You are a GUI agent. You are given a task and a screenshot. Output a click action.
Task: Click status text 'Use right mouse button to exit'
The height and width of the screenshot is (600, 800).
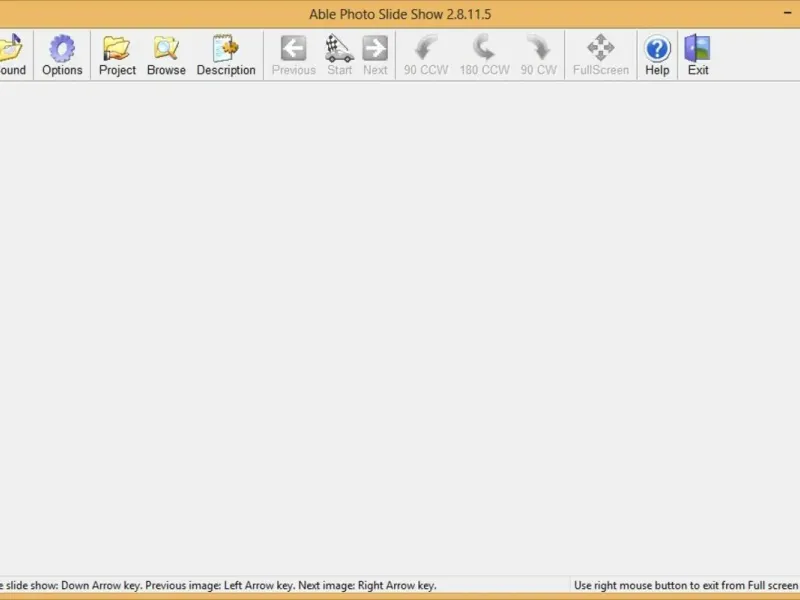[x=686, y=585]
